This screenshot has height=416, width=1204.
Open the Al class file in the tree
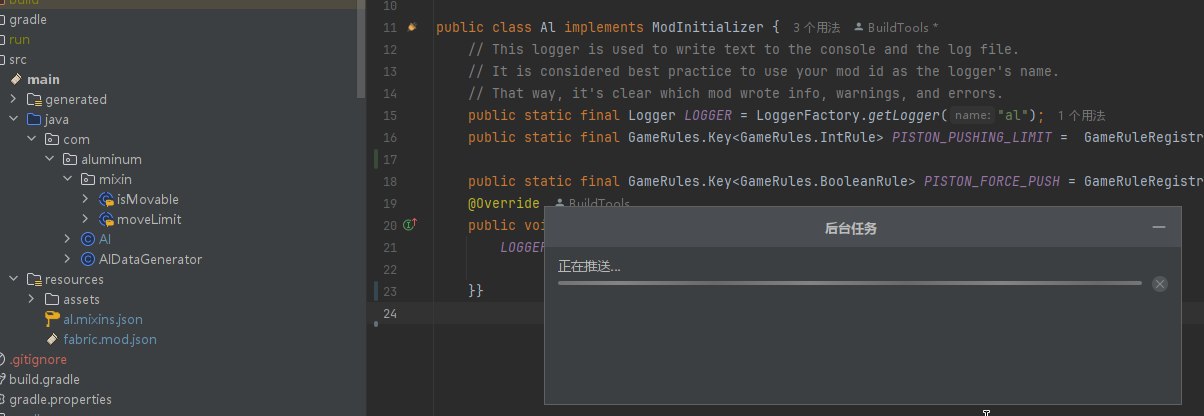[104, 239]
